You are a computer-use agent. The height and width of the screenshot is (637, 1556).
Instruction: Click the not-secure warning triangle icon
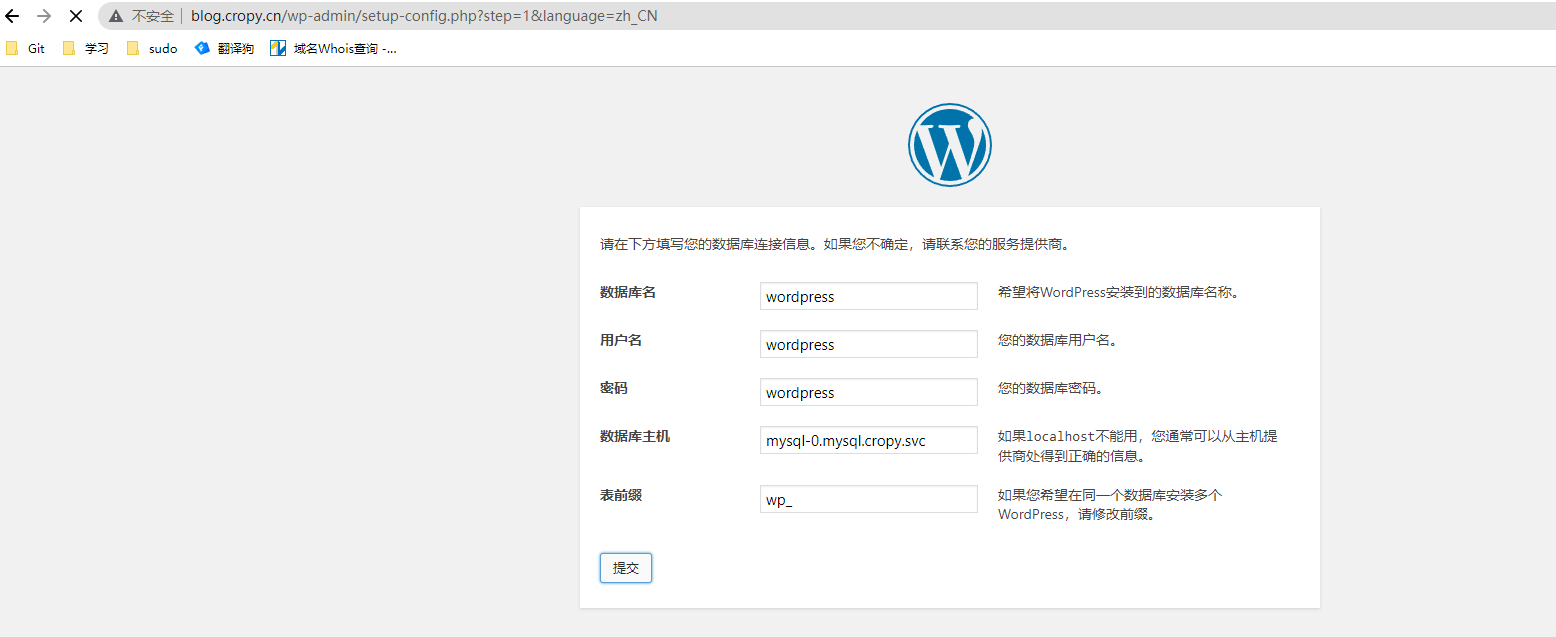(x=116, y=16)
